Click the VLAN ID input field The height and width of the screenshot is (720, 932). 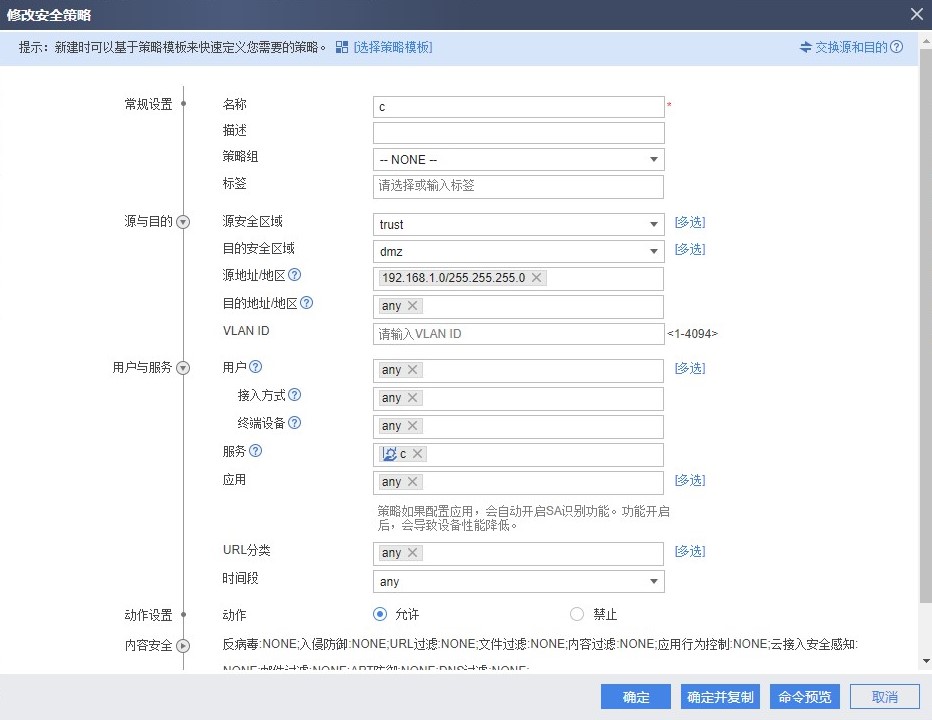(x=518, y=334)
